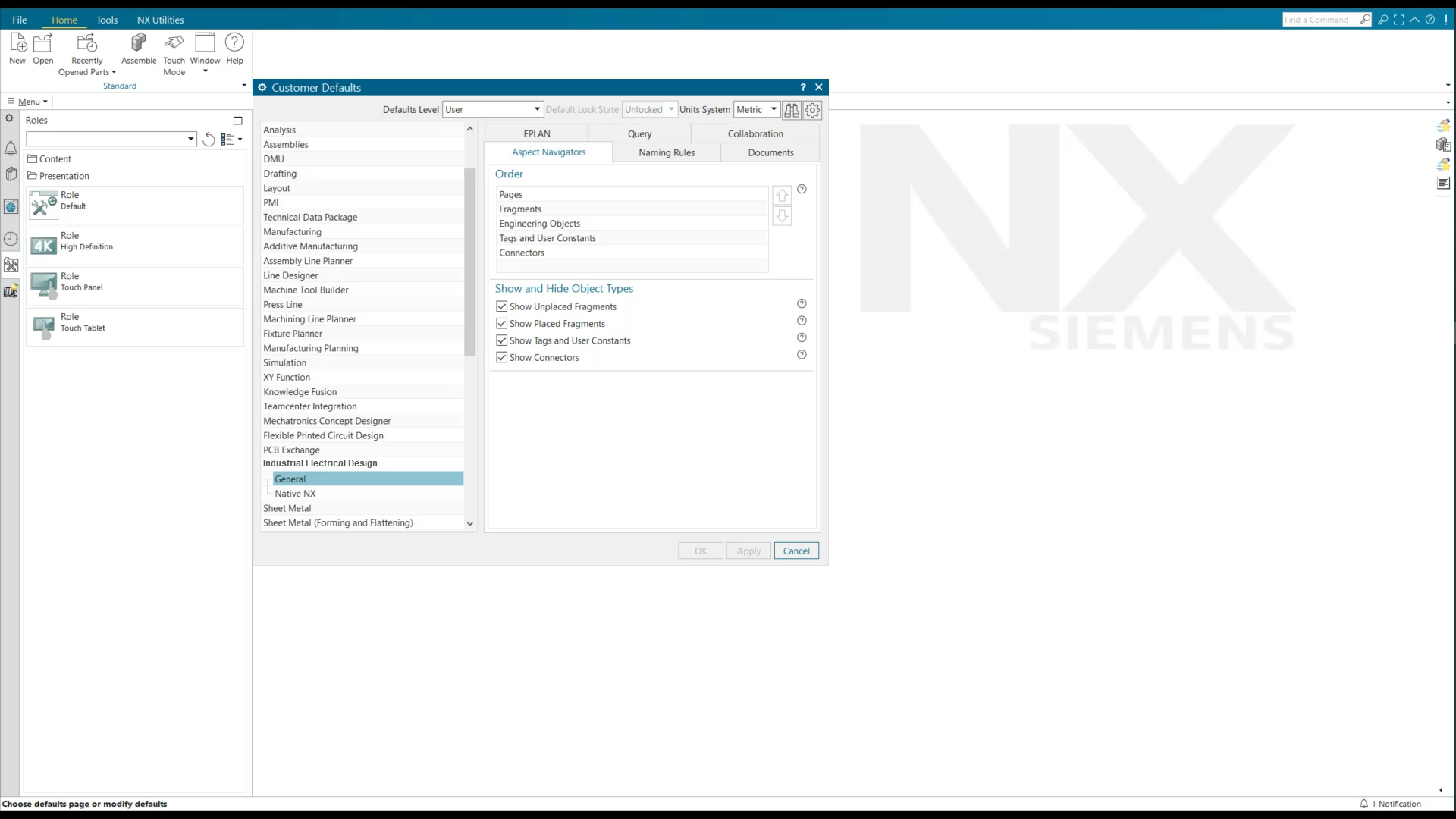Viewport: 1456px width, 819px height.
Task: Select the Customer Defaults tool in the left sidebar
Action: coord(11,265)
